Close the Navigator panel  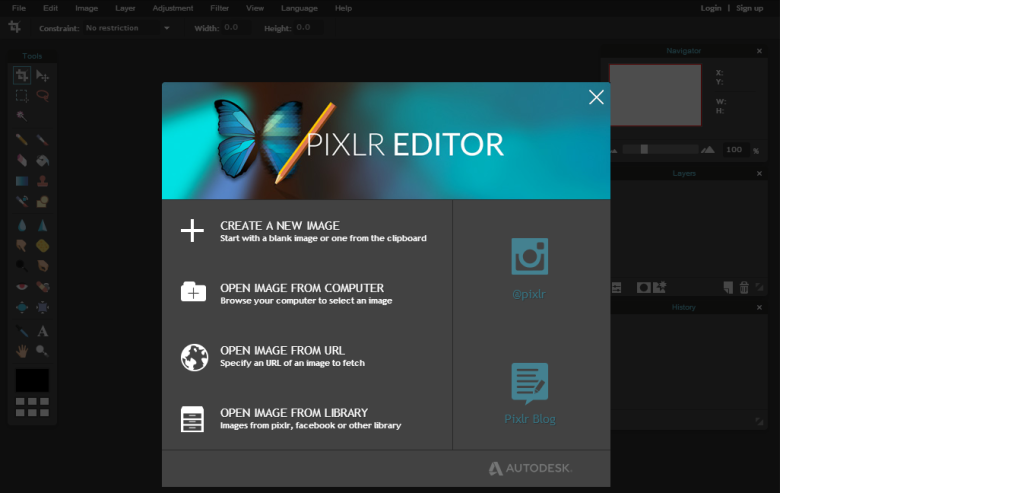[759, 51]
